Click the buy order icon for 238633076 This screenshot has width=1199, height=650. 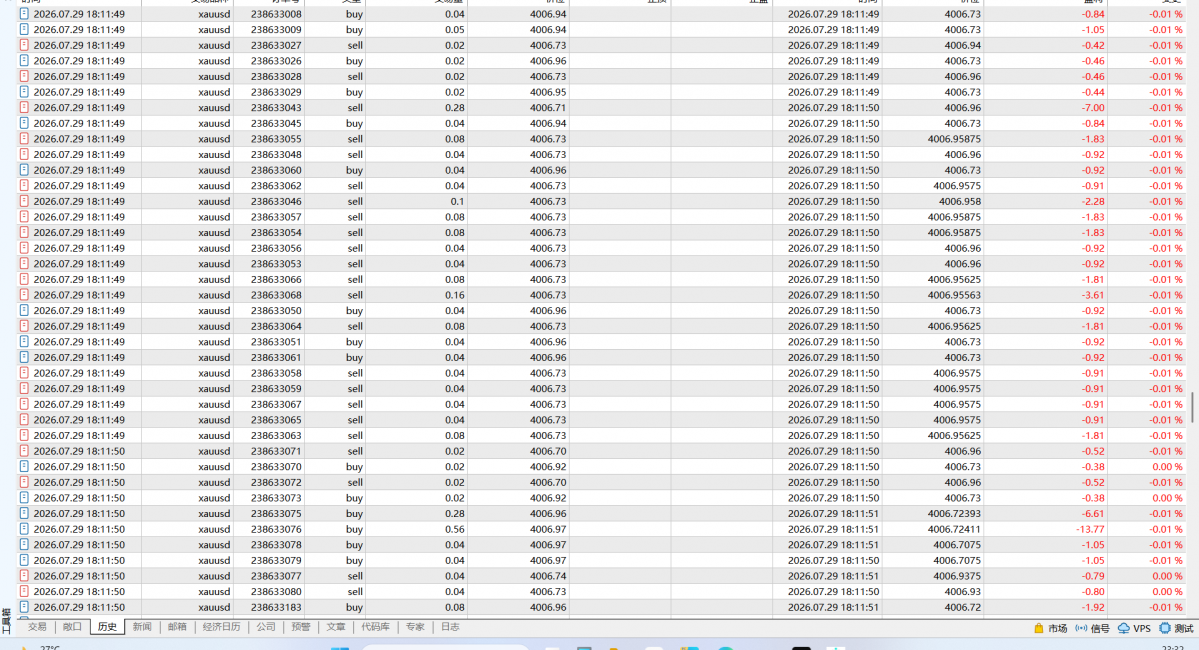click(x=24, y=529)
